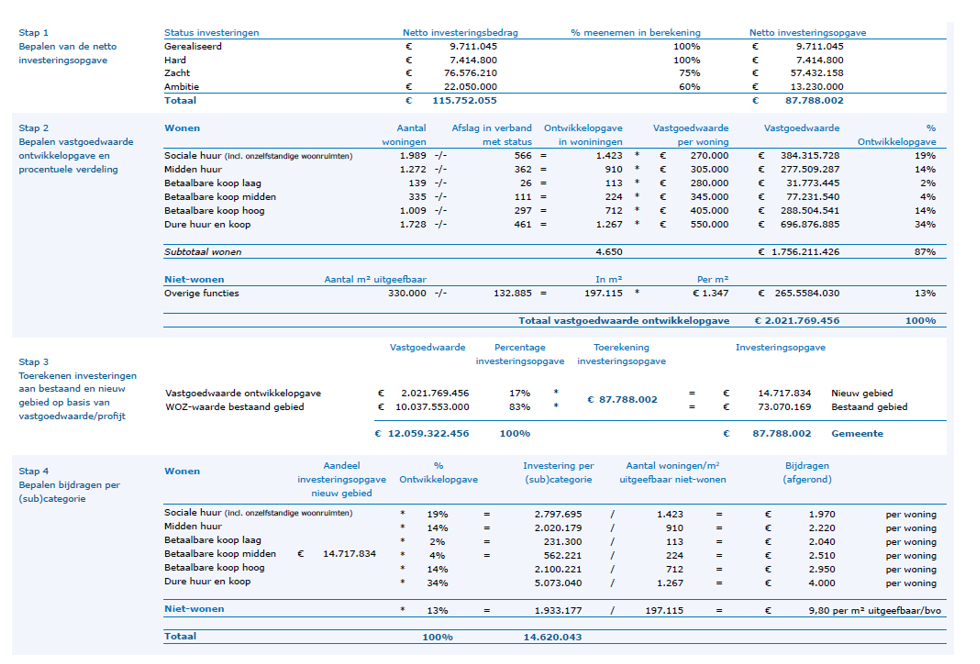Screen dimensions: 980x664
Task: Select the 550.000 vastgoedwaarde per woning cell
Action: pos(704,225)
